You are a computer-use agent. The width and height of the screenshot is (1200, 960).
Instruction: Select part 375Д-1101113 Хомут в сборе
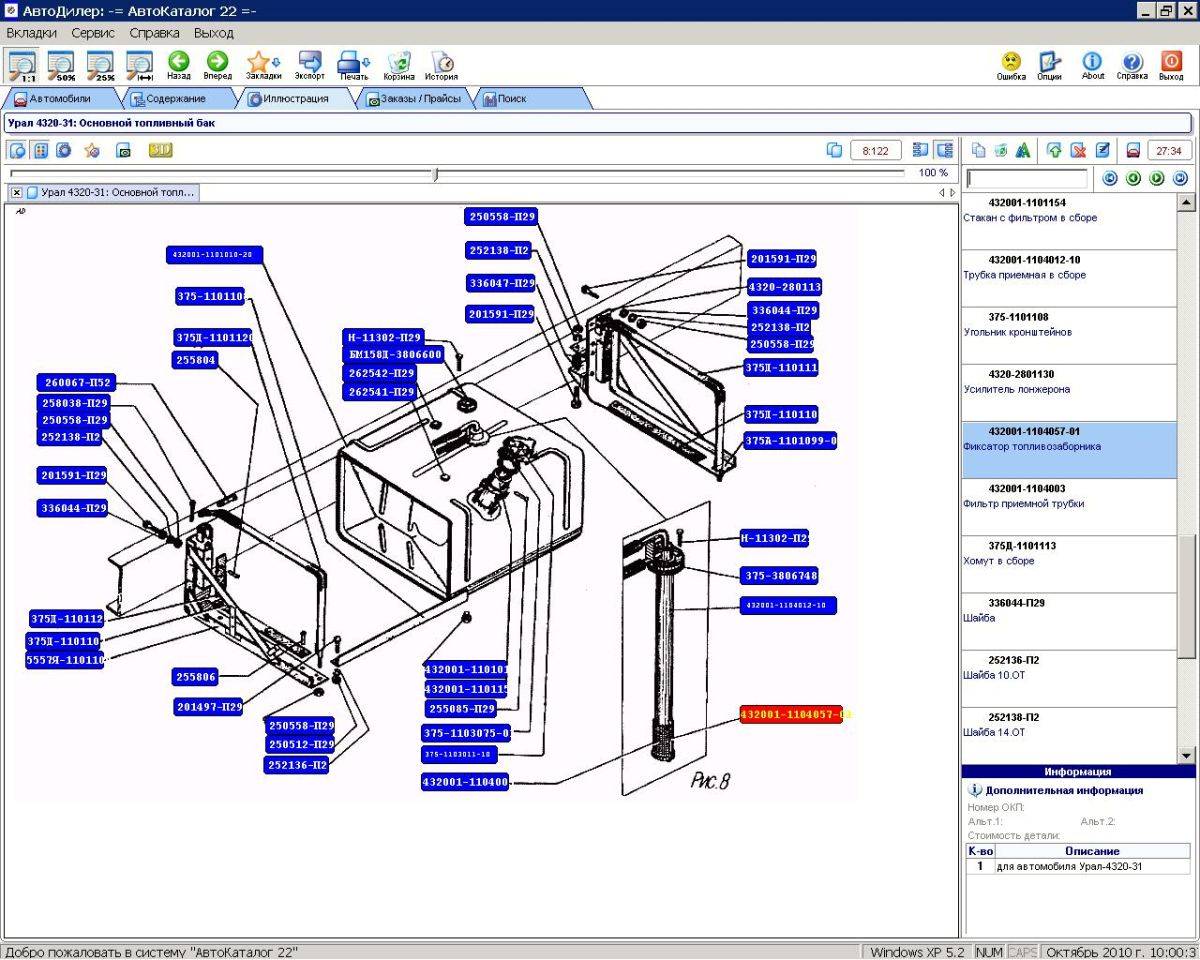(1070, 565)
